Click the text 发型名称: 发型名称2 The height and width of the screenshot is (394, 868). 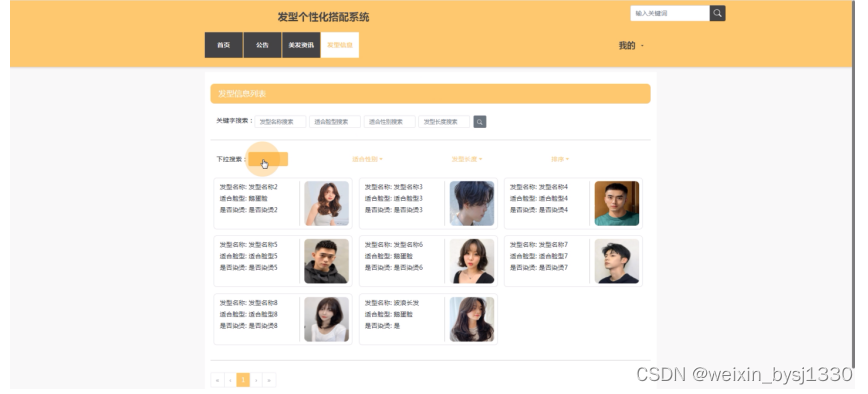tap(249, 187)
